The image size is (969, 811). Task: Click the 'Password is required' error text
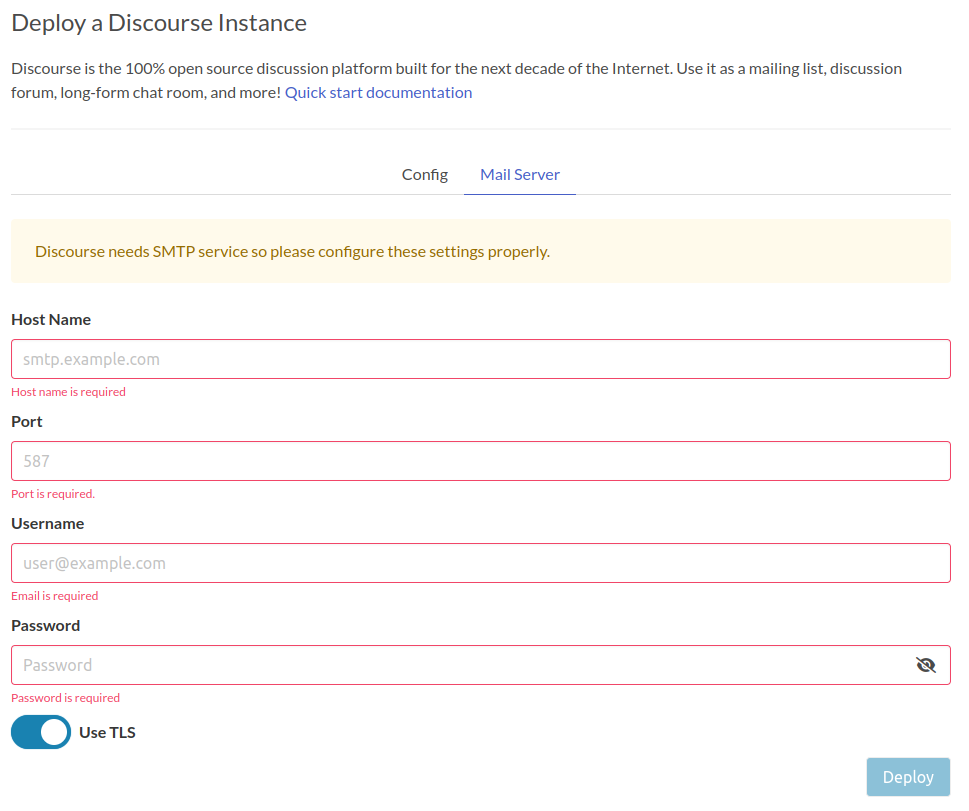(64, 697)
